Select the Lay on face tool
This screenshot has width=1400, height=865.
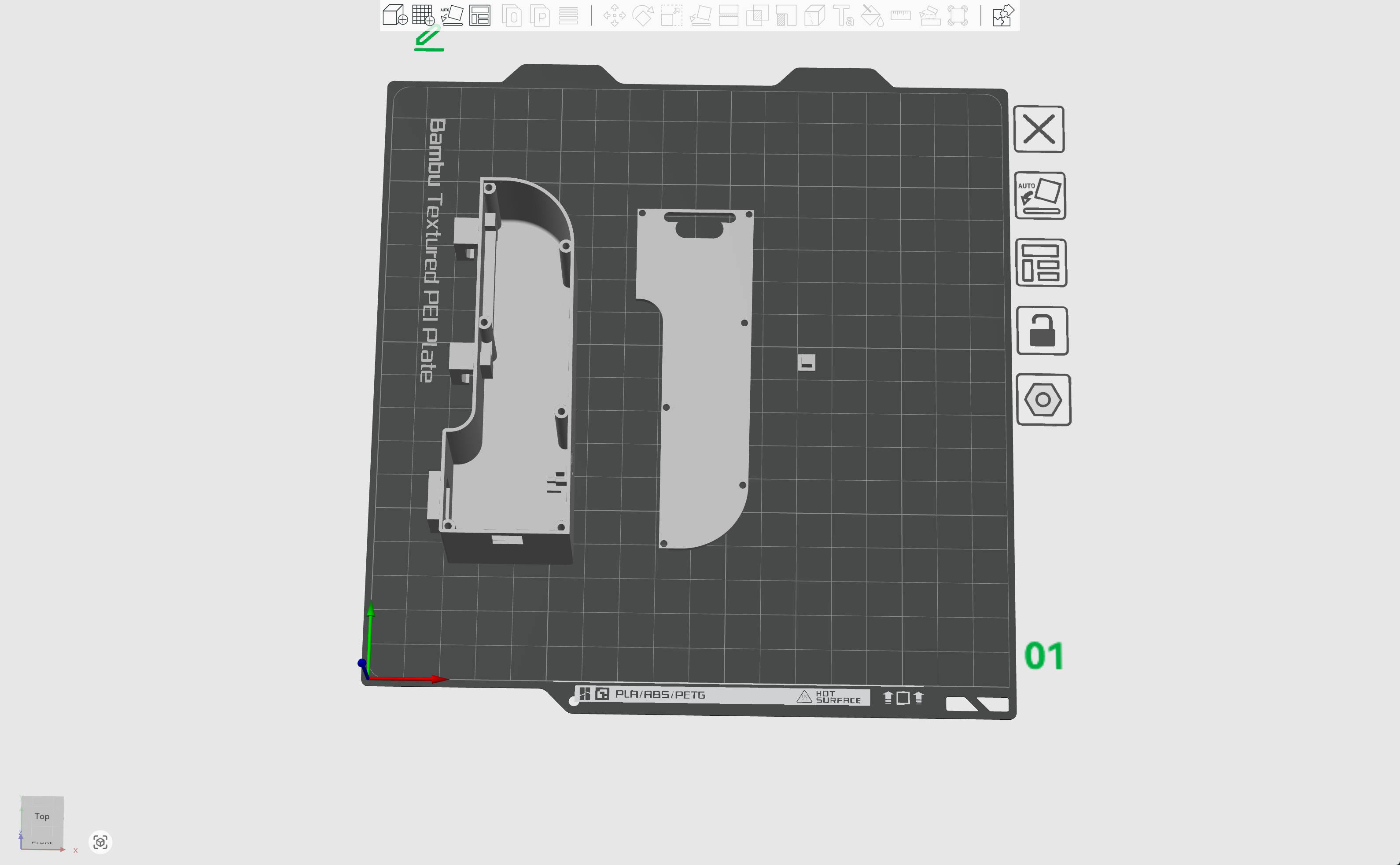tap(700, 15)
